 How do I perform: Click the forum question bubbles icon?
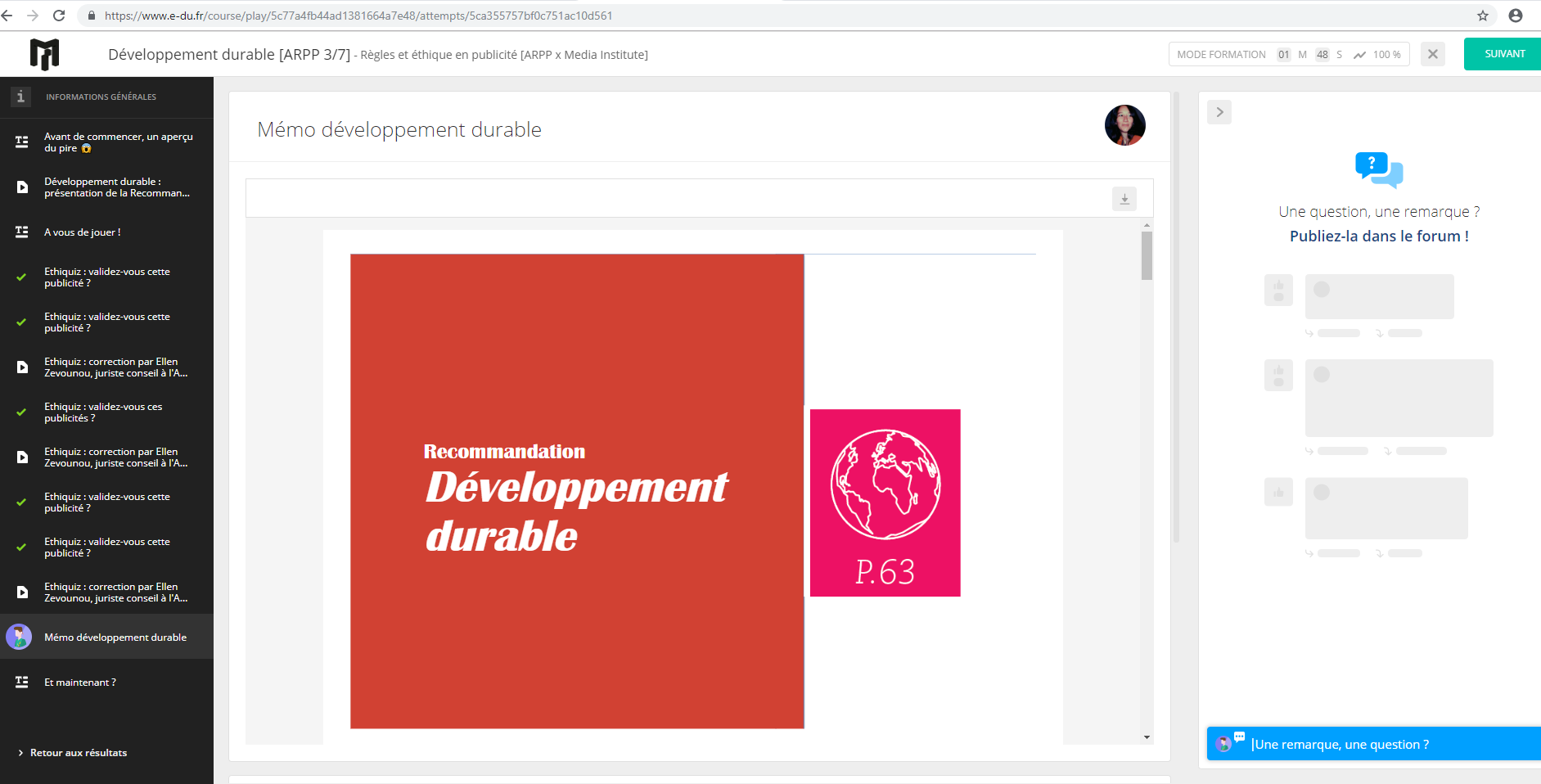point(1378,169)
